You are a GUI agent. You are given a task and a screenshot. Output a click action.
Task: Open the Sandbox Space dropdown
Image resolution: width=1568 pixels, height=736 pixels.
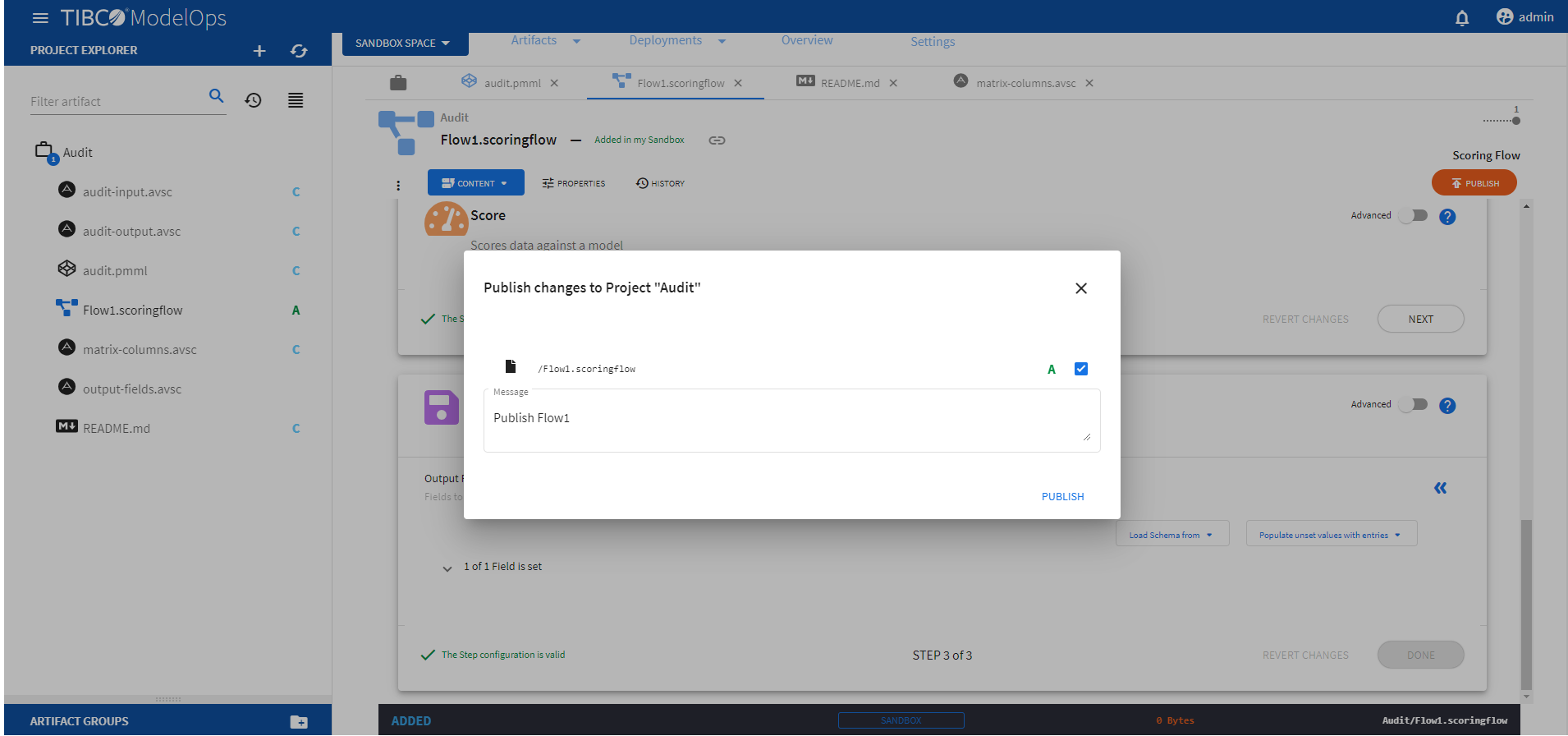click(x=404, y=44)
